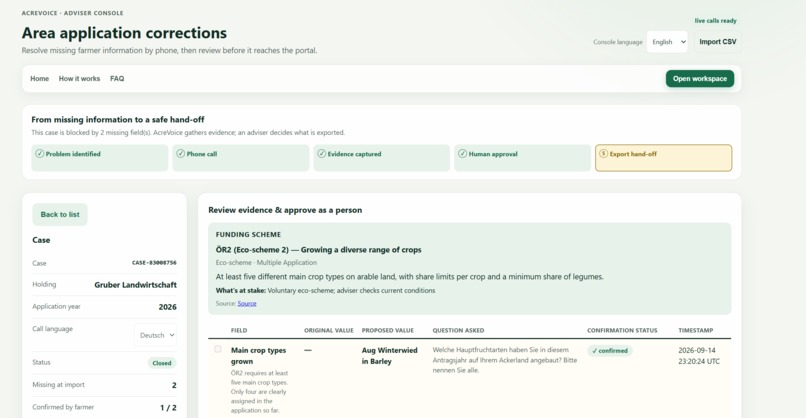Viewport: 806px width, 418px height.
Task: Click the Phone call checkmark icon
Action: (x=180, y=154)
